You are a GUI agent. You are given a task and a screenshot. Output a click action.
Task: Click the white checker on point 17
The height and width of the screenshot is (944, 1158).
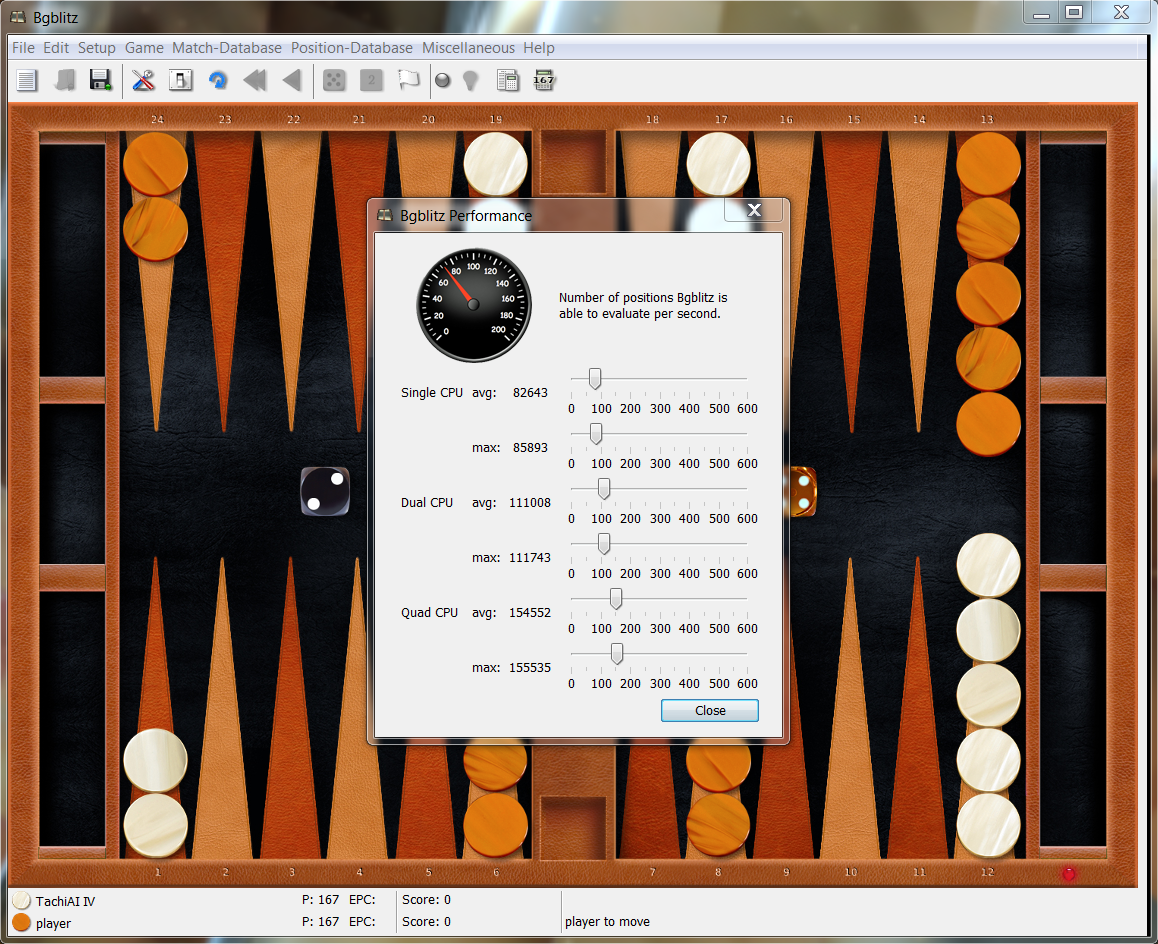point(719,164)
